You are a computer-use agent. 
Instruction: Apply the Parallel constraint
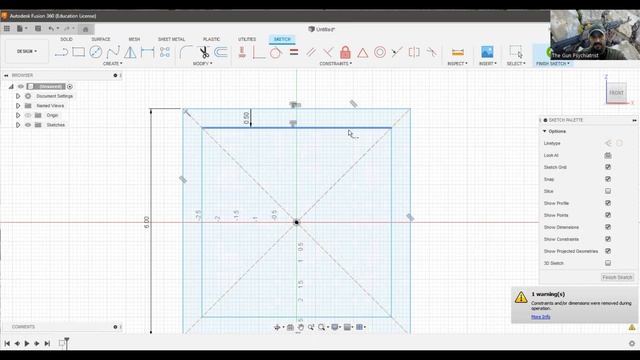point(311,52)
